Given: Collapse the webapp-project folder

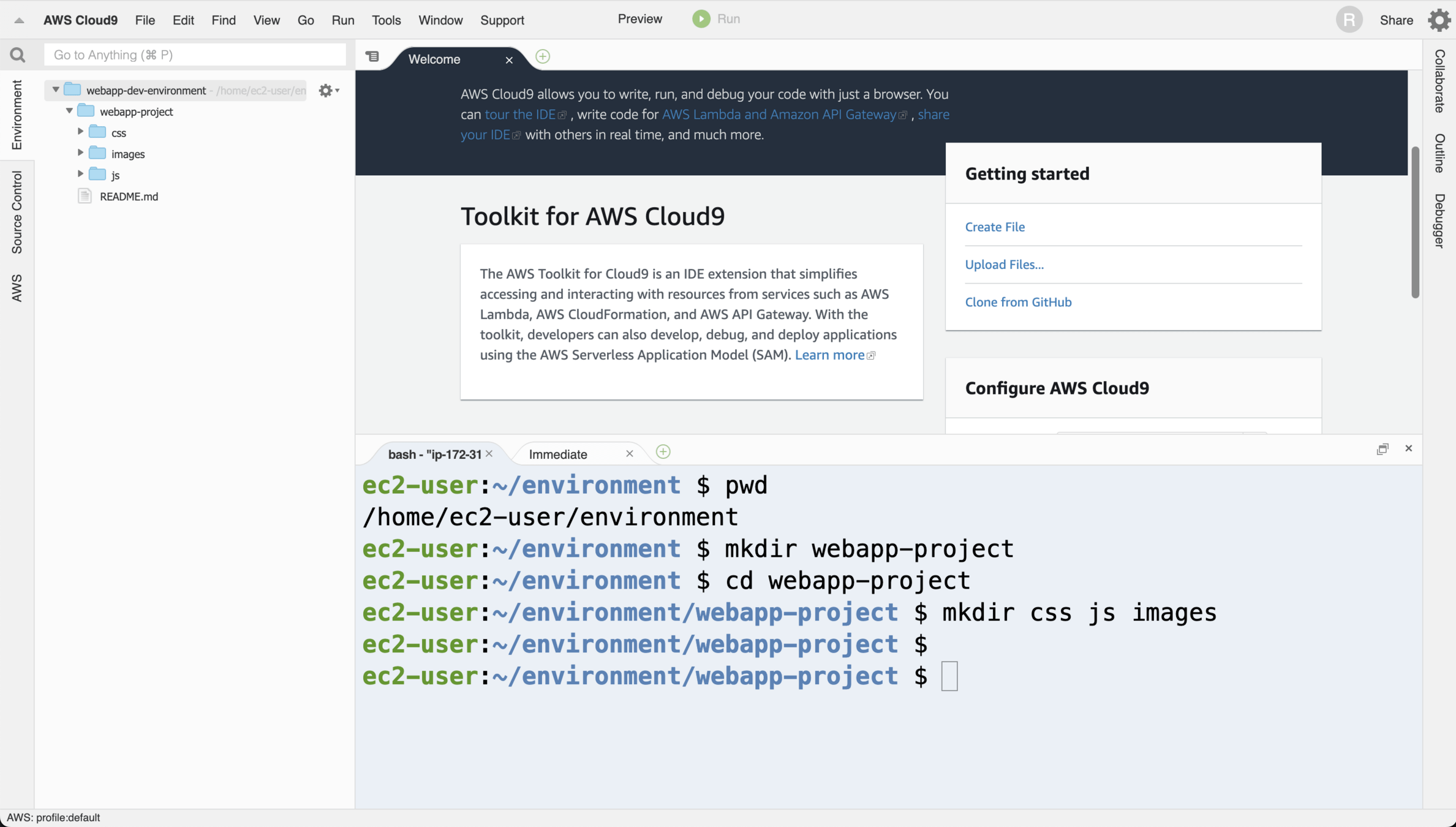Looking at the screenshot, I should (69, 111).
